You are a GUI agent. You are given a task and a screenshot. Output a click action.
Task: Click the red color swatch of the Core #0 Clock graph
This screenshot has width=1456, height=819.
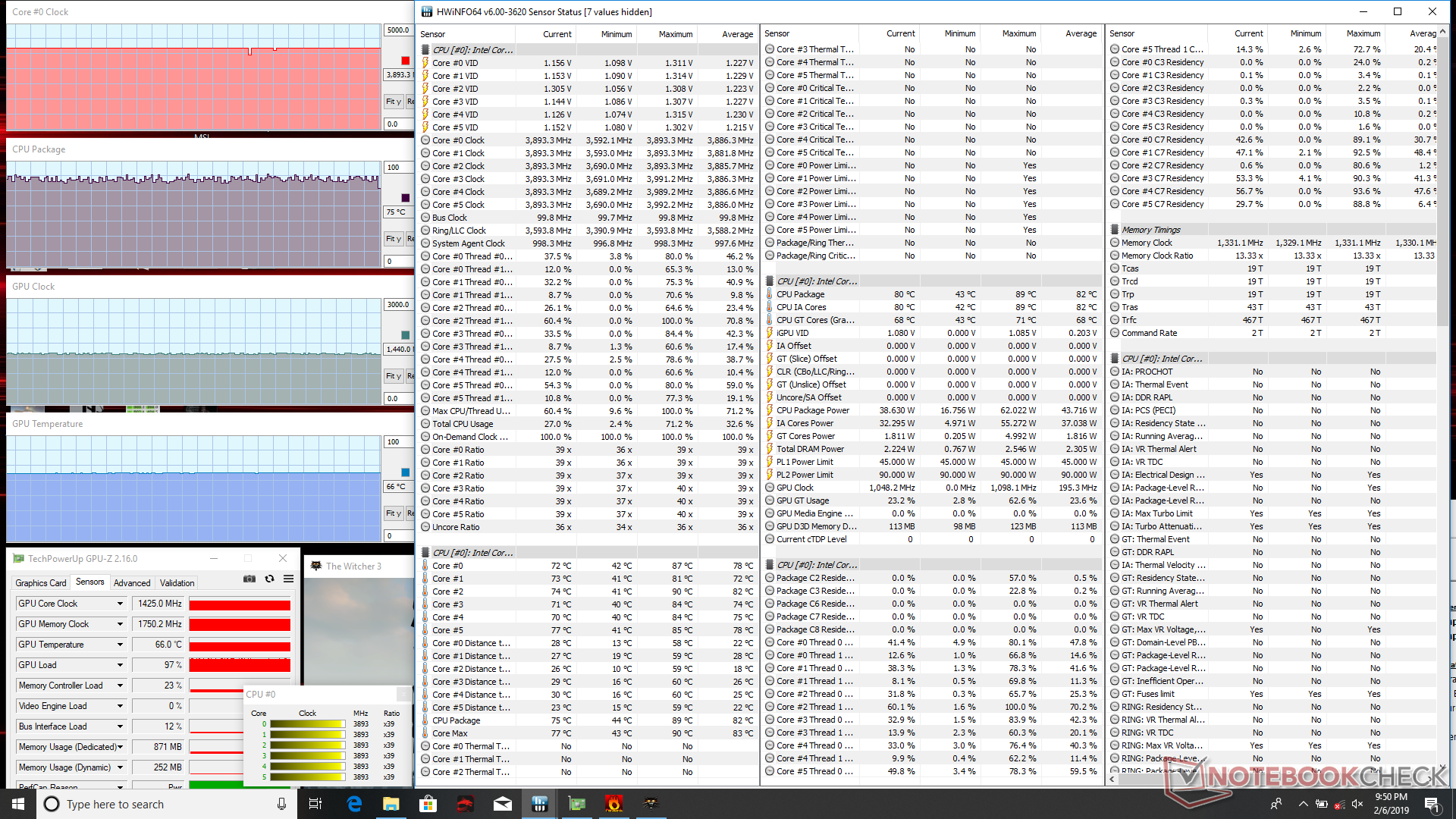click(405, 61)
